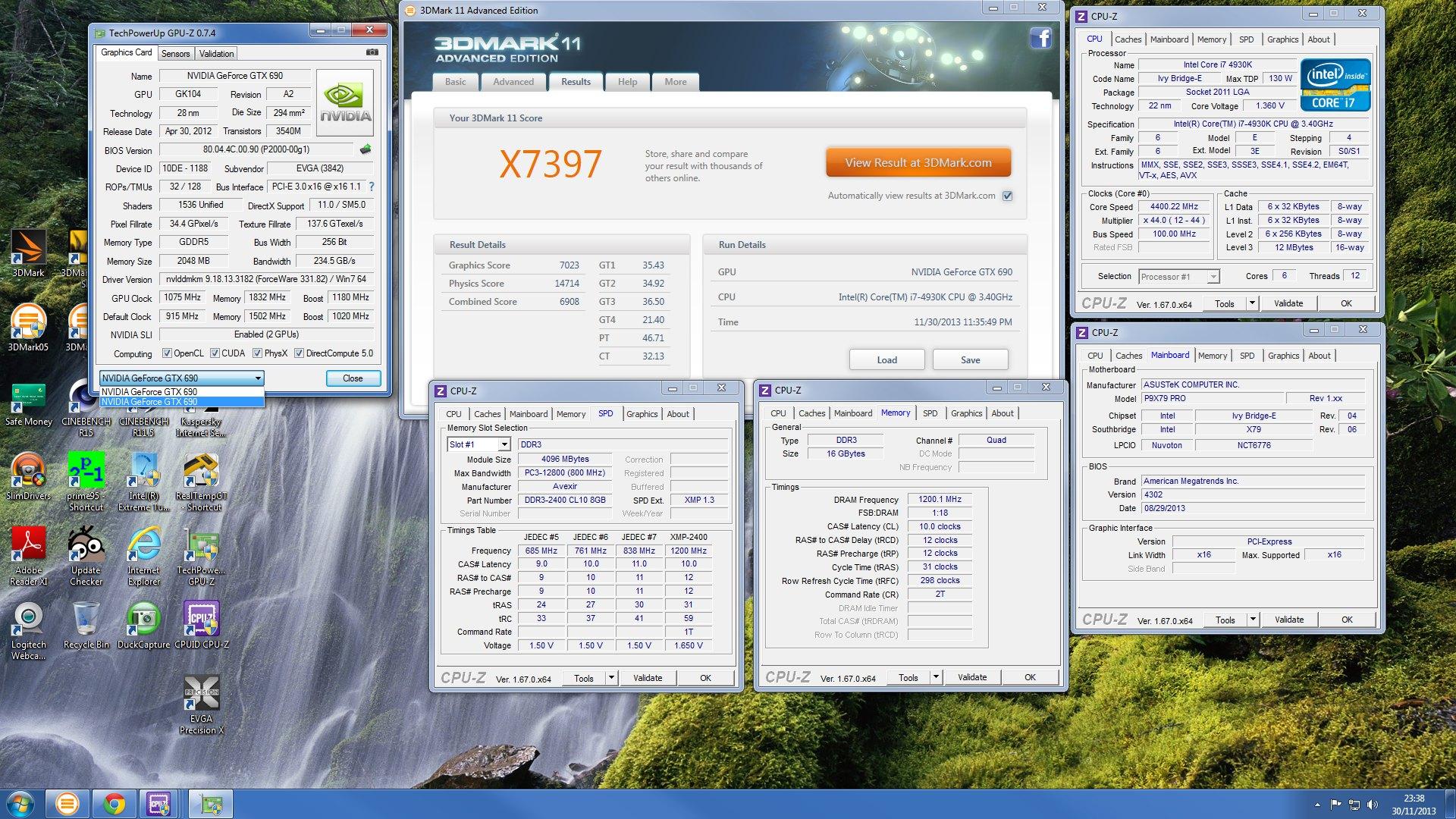Launch Intel Extreme Tuning desktop icon

coord(143,482)
